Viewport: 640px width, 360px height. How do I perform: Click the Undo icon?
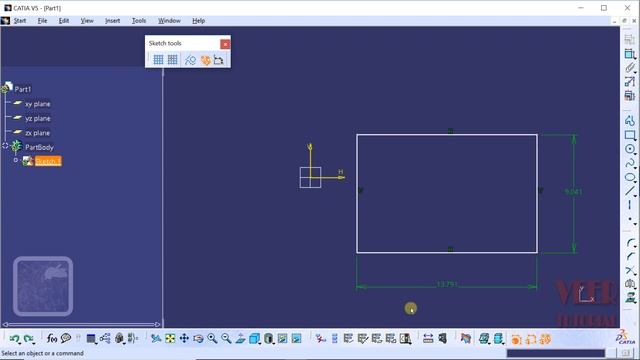pyautogui.click(x=14, y=338)
